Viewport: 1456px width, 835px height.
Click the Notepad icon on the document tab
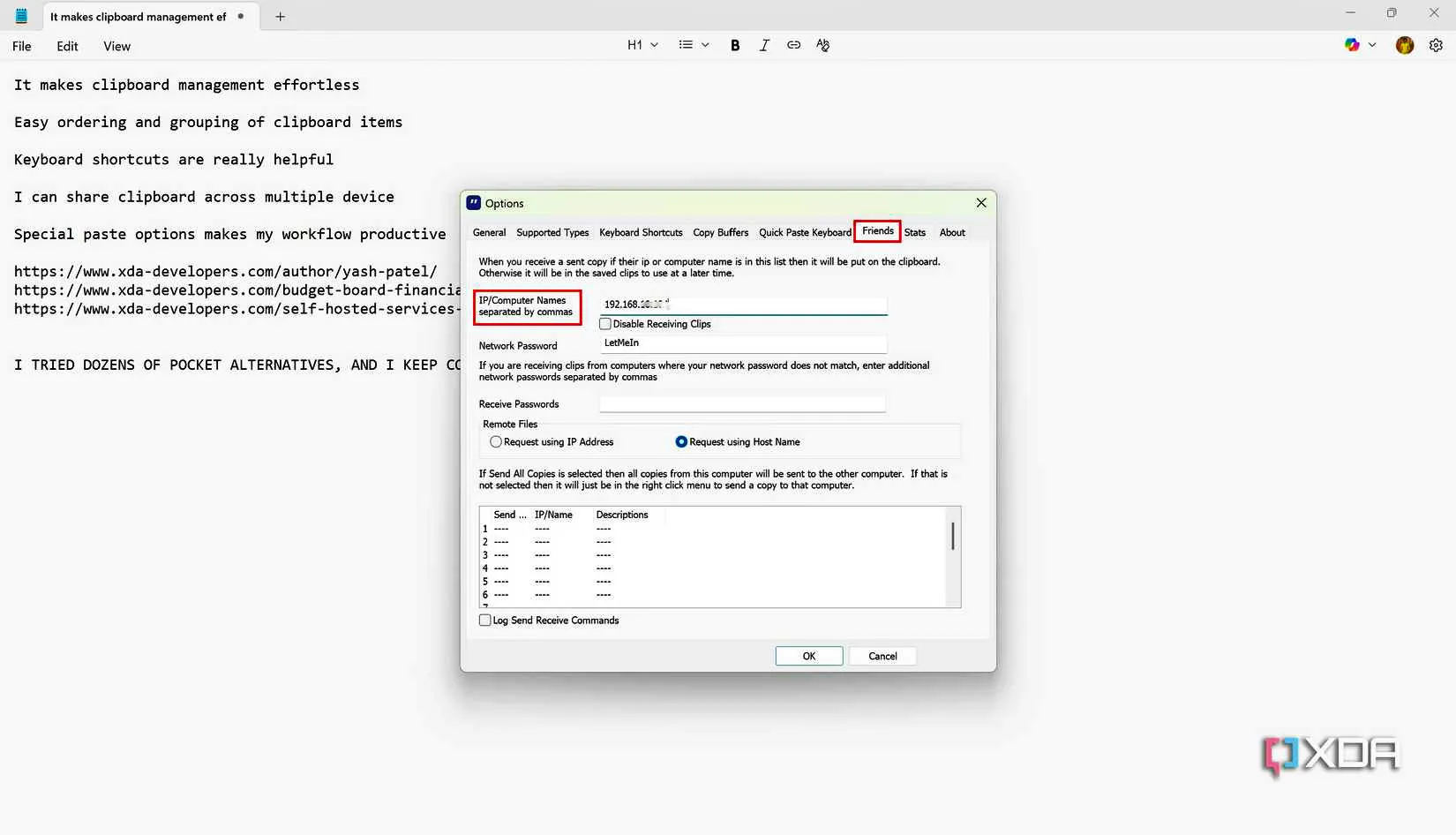(22, 15)
